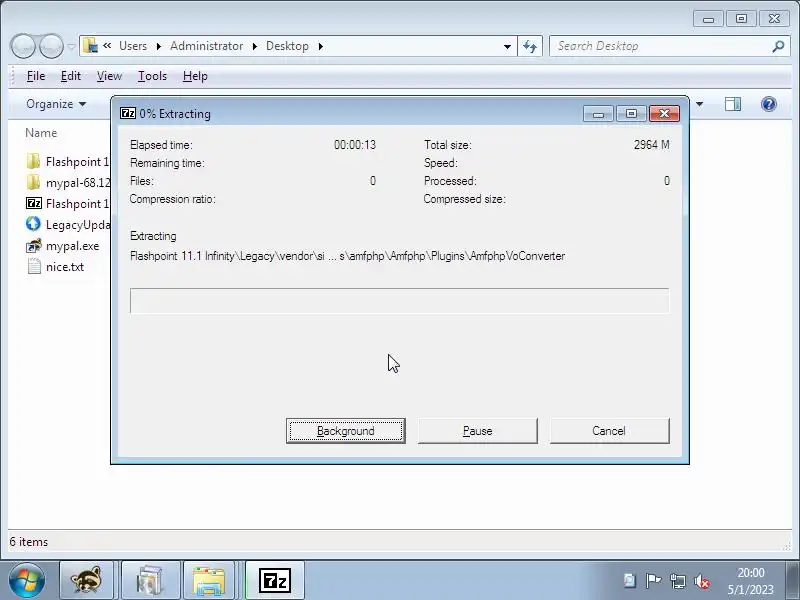800x600 pixels.
Task: Close the 7-Zip extracting dialog
Action: click(664, 113)
